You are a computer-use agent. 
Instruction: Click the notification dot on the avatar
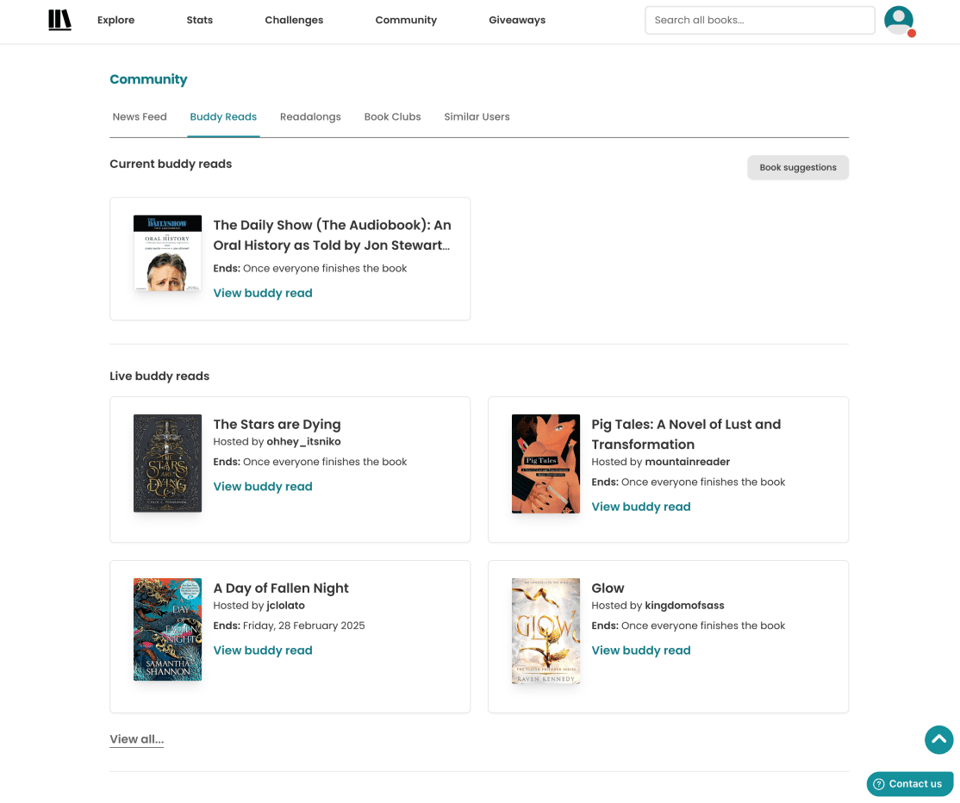pyautogui.click(x=913, y=34)
